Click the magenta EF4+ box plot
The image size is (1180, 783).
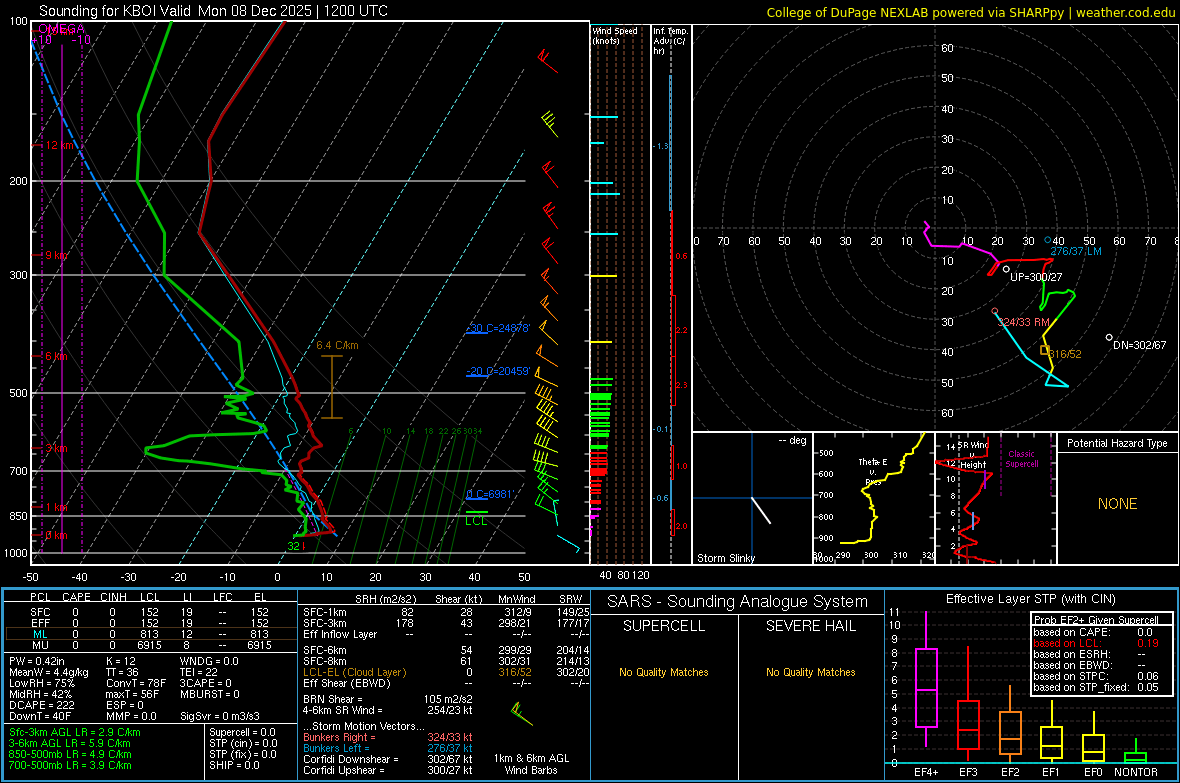926,679
